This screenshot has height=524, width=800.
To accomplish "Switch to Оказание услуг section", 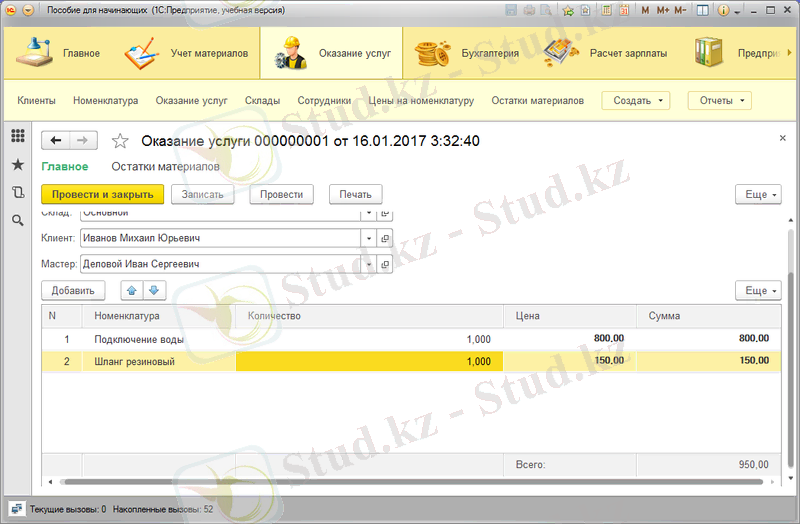I will pyautogui.click(x=332, y=53).
